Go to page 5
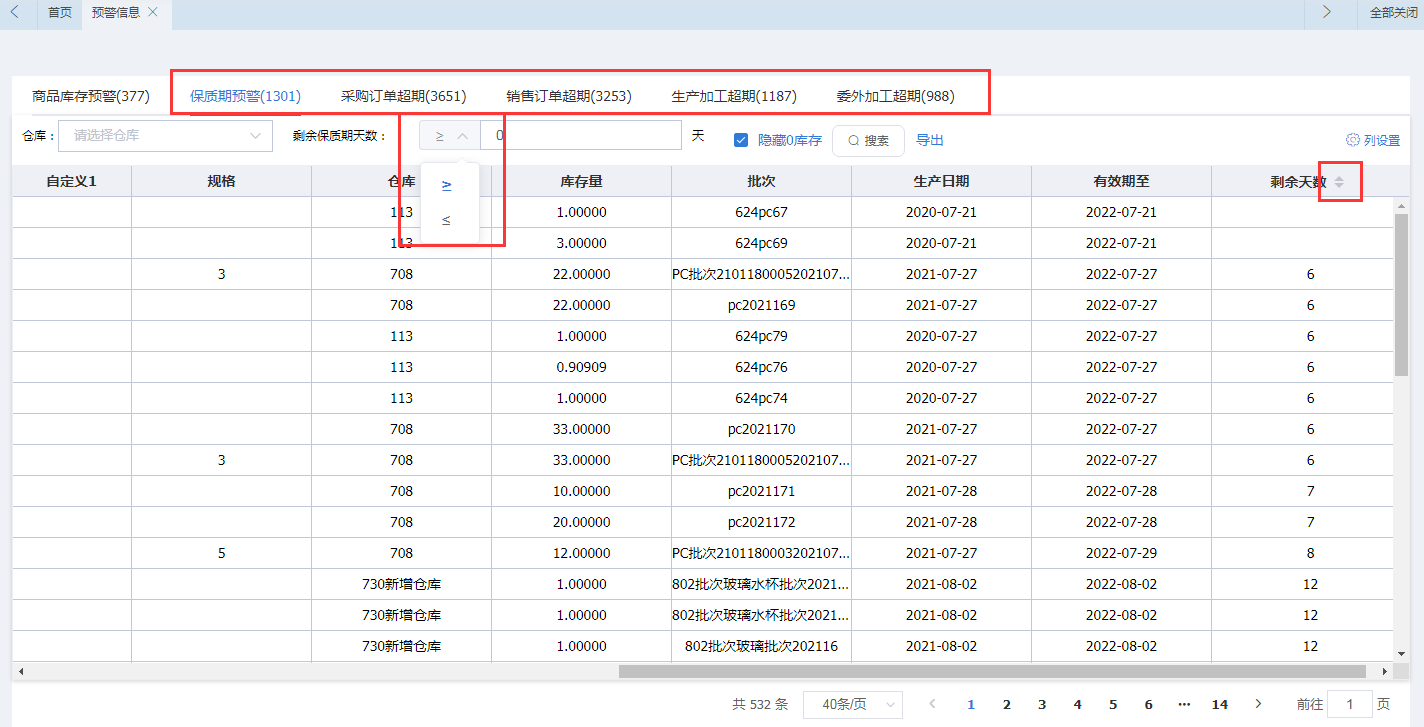 1113,705
